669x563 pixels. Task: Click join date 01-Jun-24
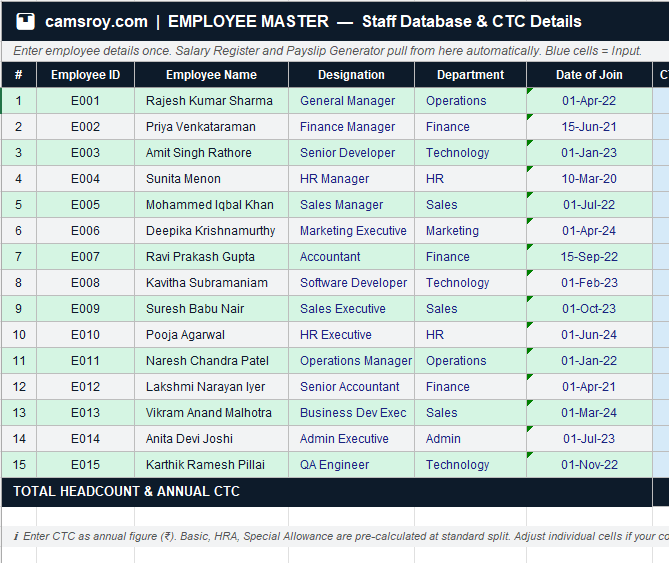pos(589,335)
